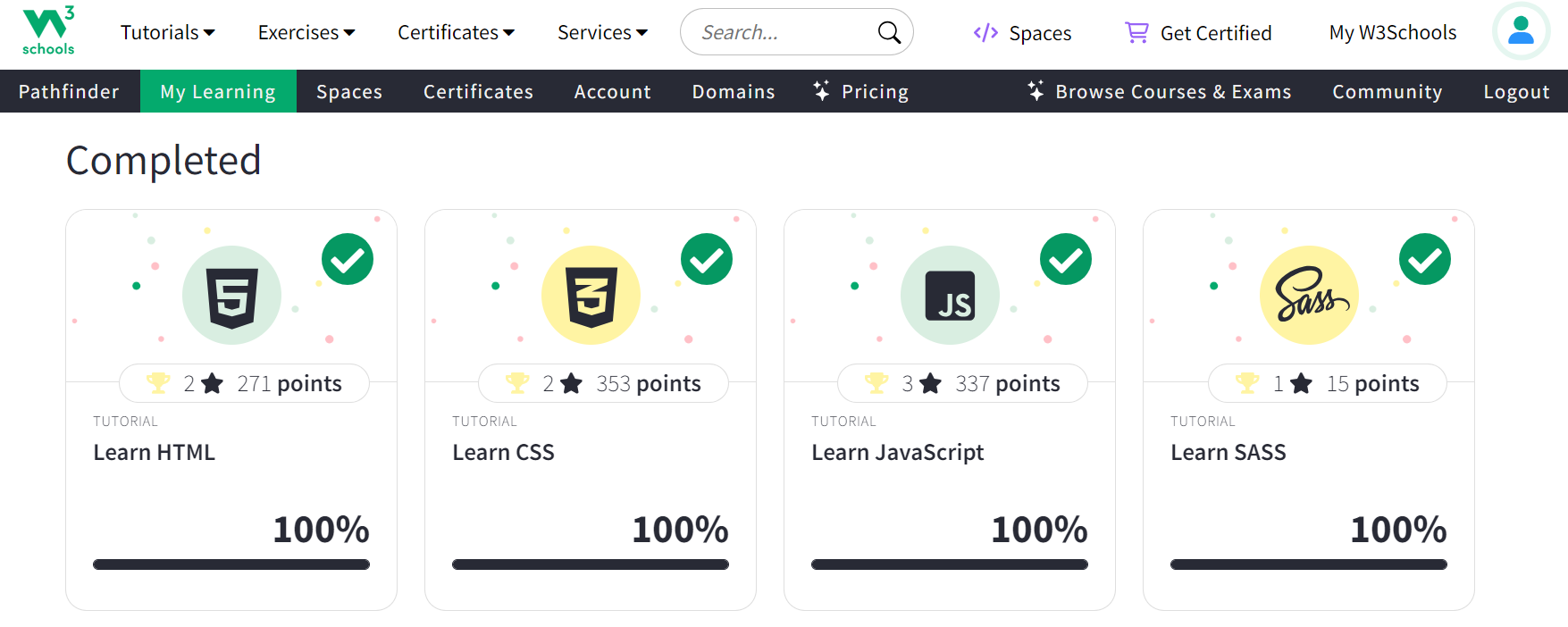Open the Learn SASS tutorial title
The image size is (1568, 627).
point(1228,452)
